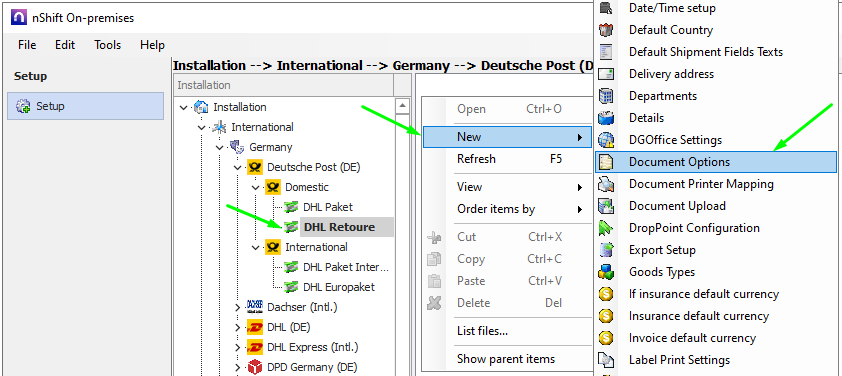
Task: Open the File menu
Action: click(x=27, y=45)
